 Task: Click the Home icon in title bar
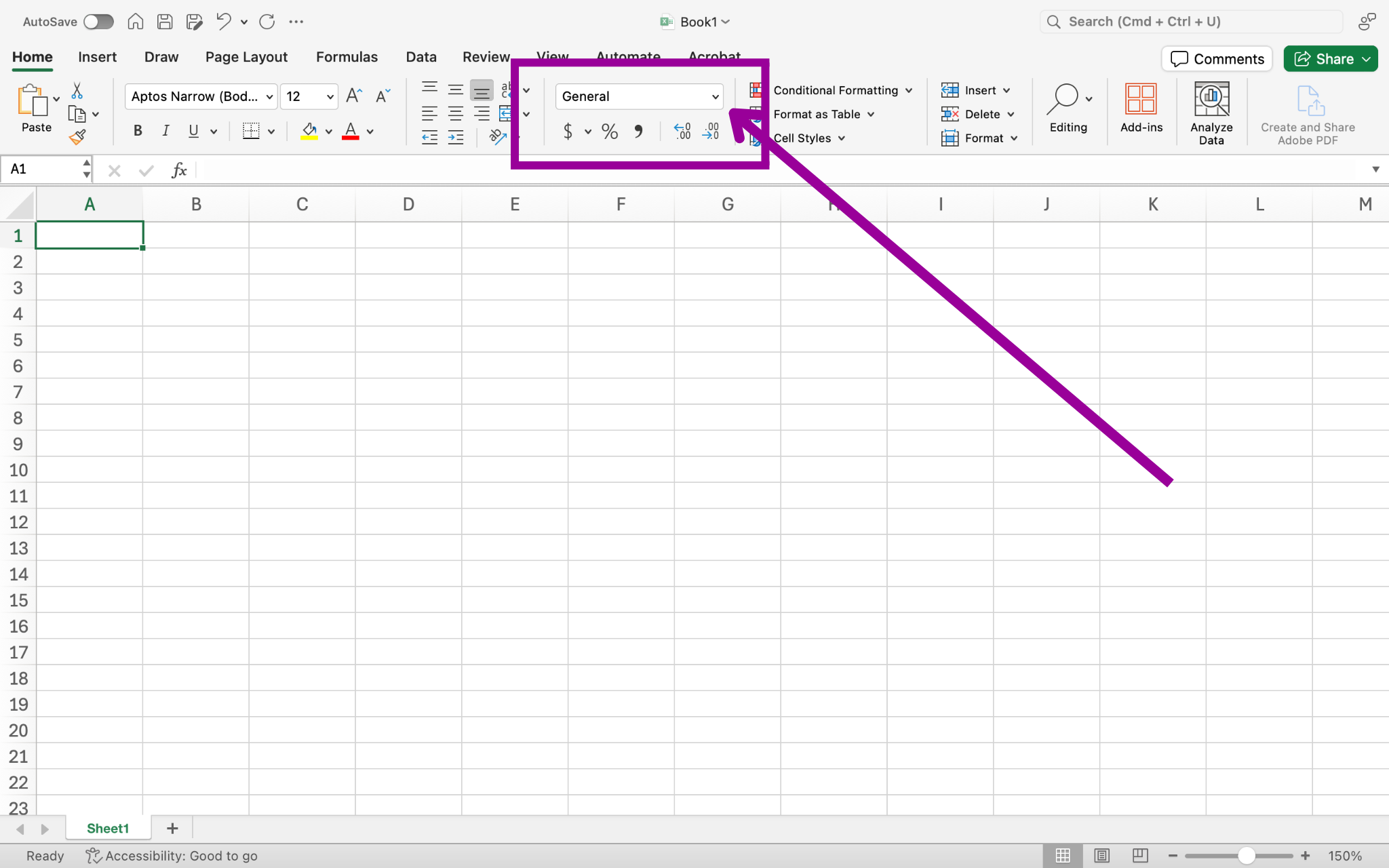[136, 22]
